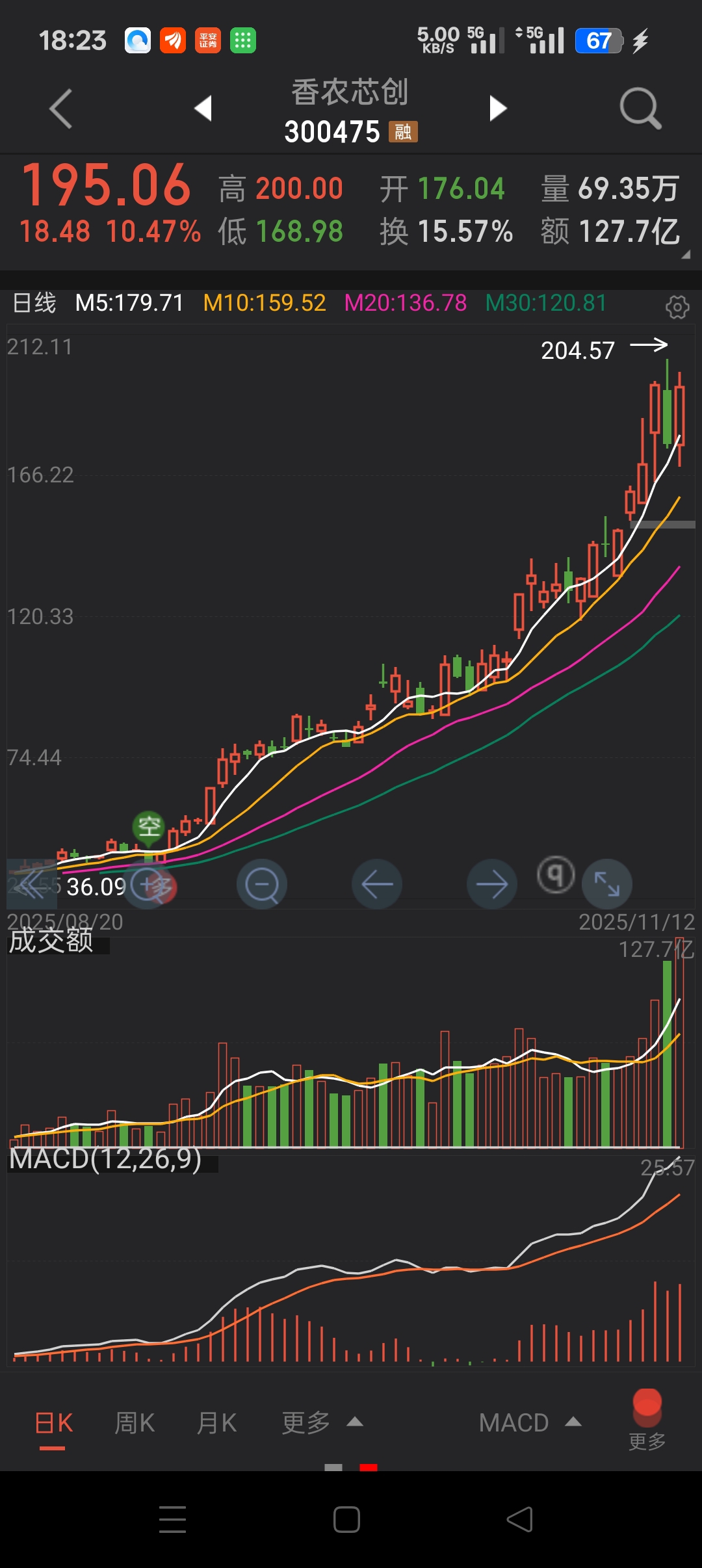Tap end date 2025/11/12
This screenshot has height=1568, width=702.
[x=637, y=922]
